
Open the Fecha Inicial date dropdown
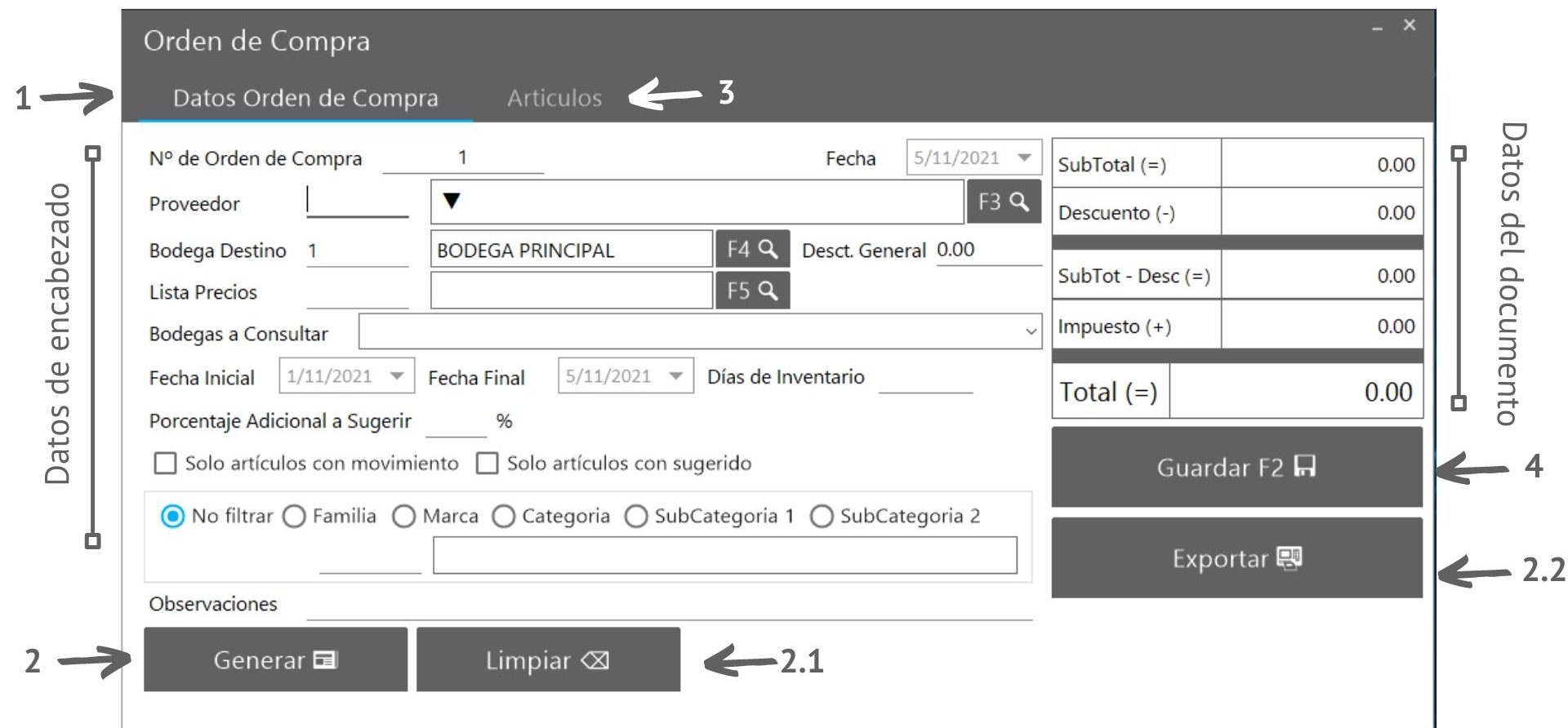(x=397, y=376)
